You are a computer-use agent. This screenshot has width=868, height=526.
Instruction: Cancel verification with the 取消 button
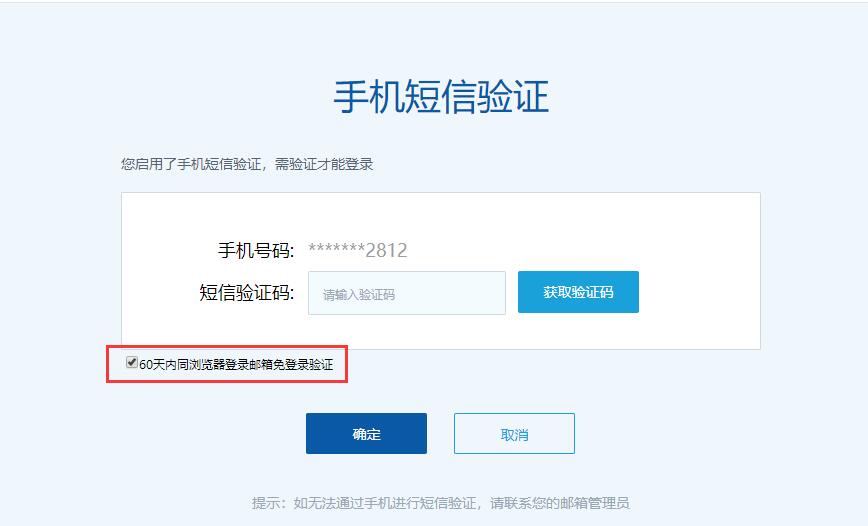pyautogui.click(x=514, y=434)
